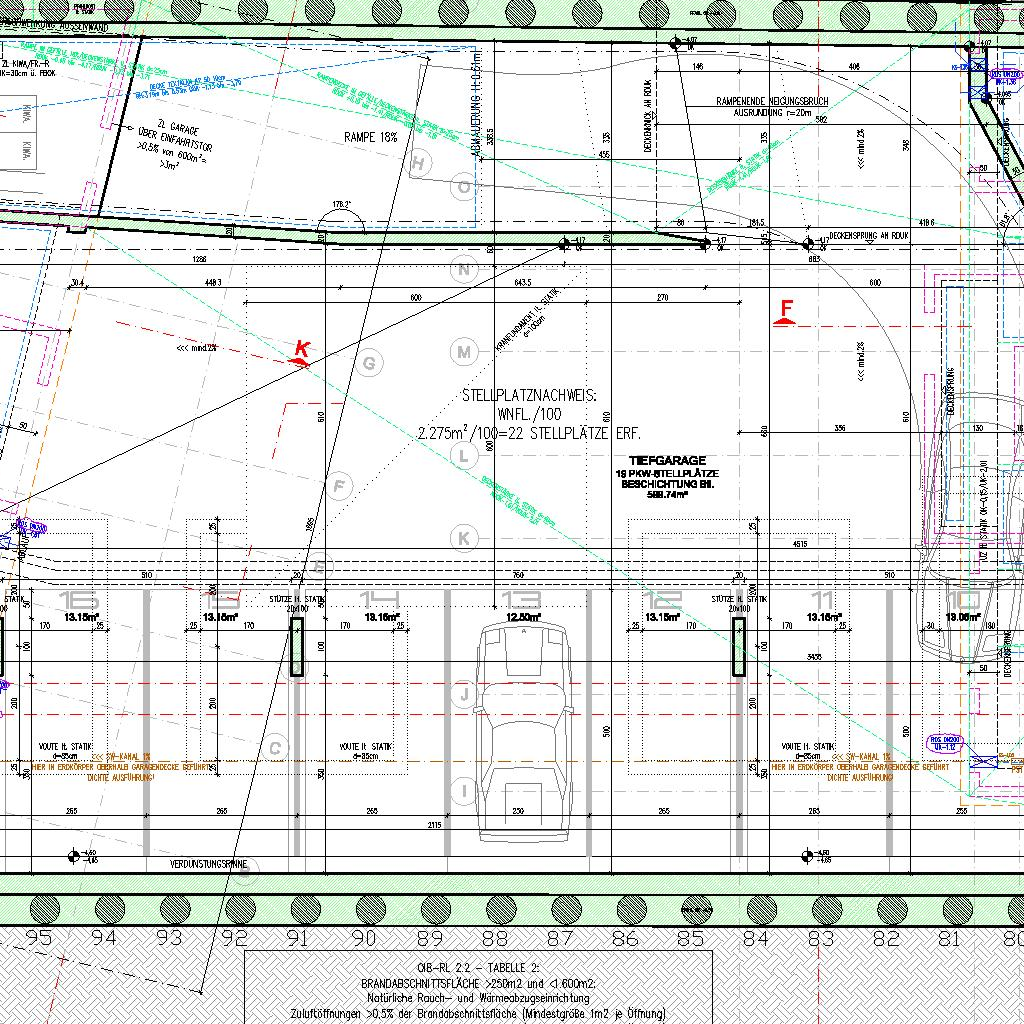Click the circled grid letter 'L'
Image resolution: width=1024 pixels, height=1024 pixels.
(x=464, y=455)
